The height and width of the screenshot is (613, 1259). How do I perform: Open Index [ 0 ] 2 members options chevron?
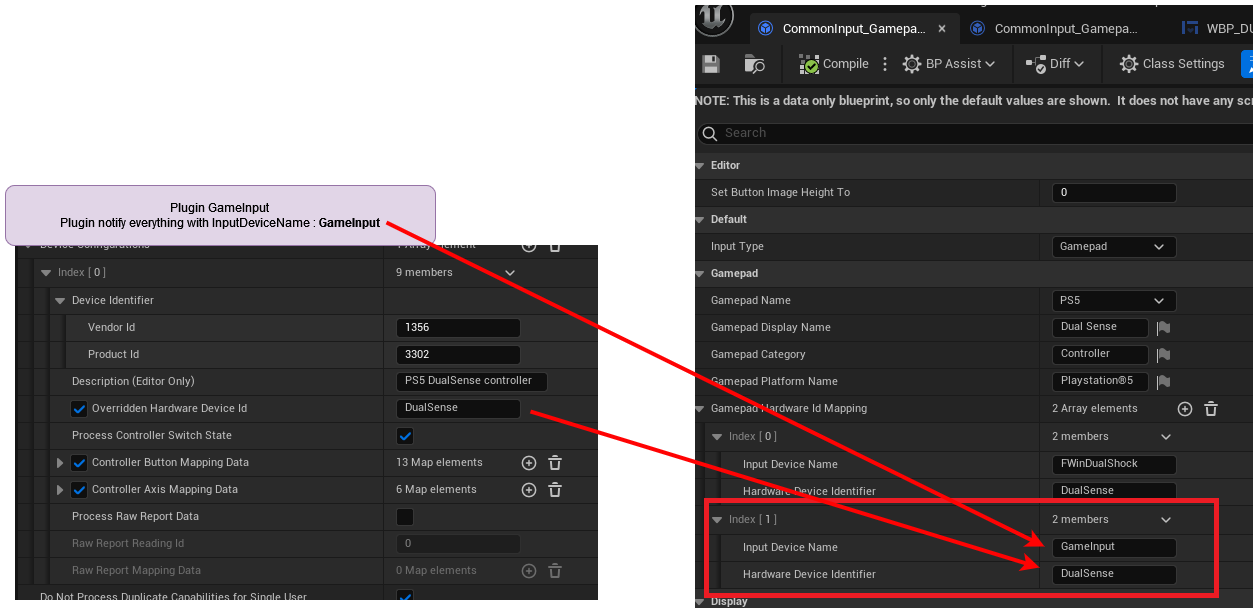[x=1166, y=437]
